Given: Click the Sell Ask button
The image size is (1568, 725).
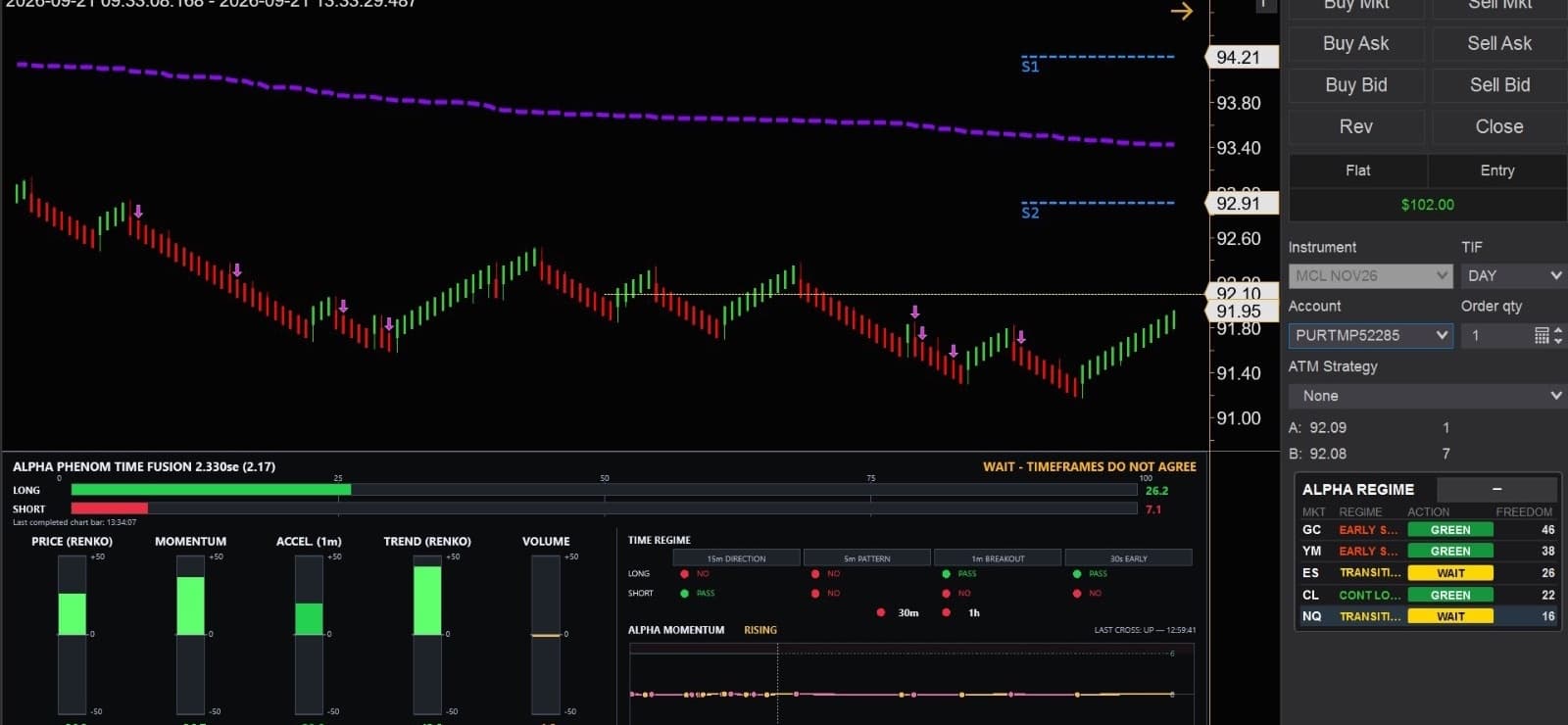Looking at the screenshot, I should point(1499,43).
